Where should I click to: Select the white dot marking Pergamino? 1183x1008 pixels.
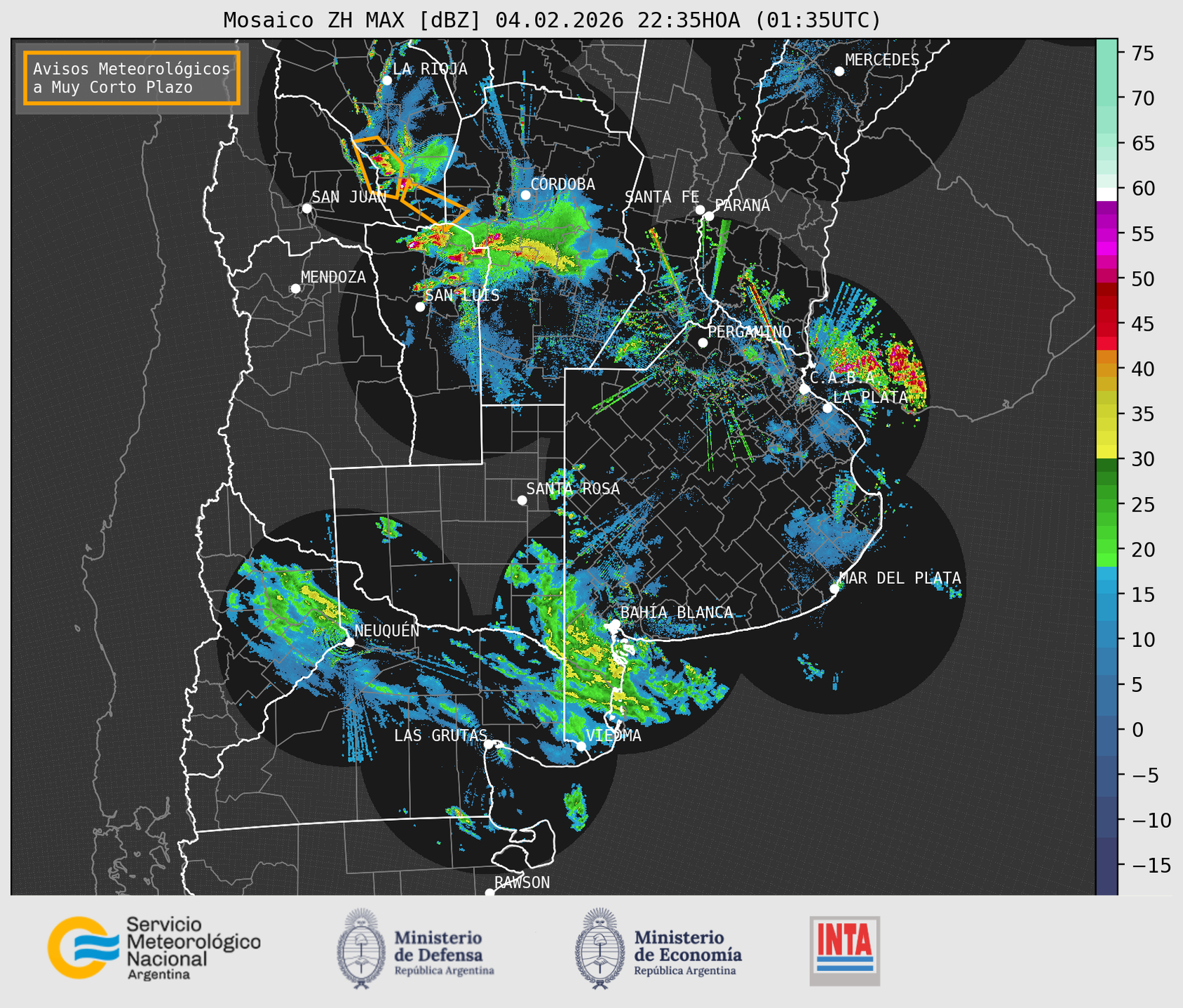click(703, 343)
